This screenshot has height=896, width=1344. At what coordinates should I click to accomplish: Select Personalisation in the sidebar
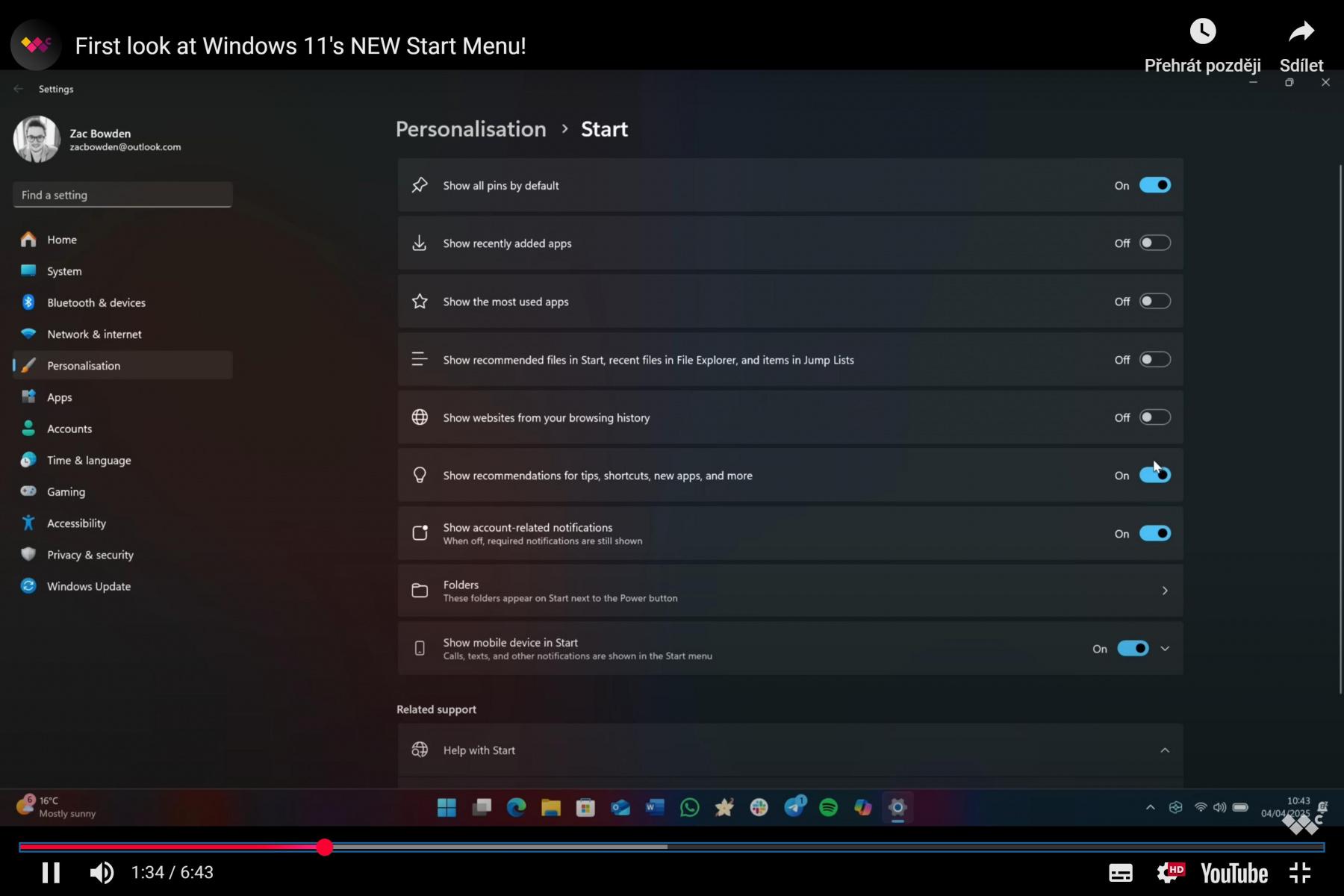(122, 365)
